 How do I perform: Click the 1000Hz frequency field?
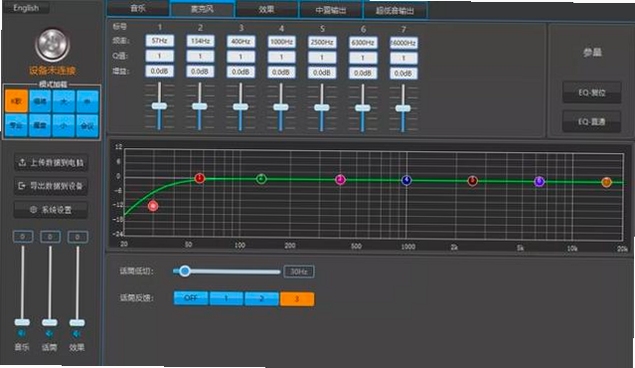pos(281,42)
